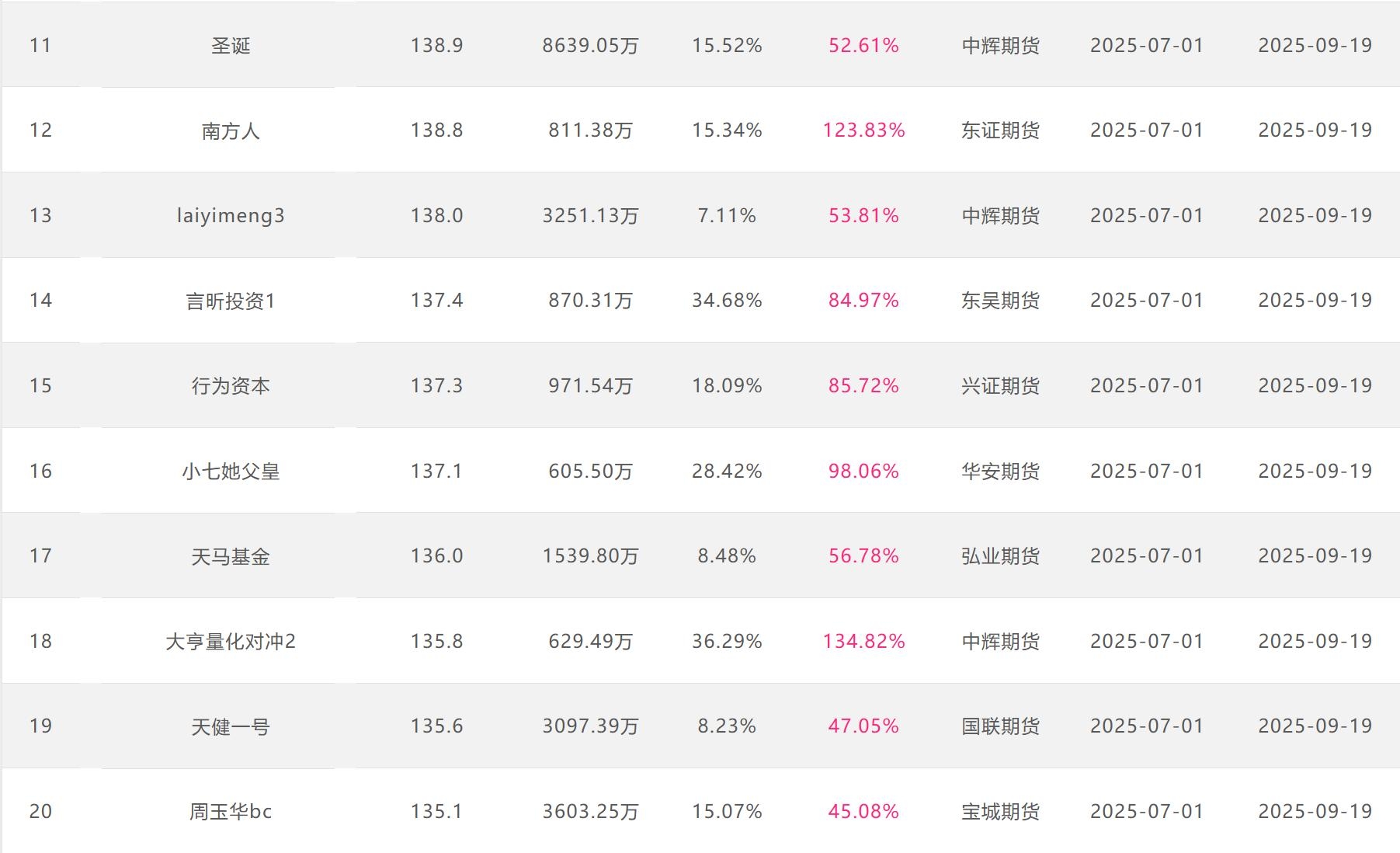Click the 弘业期货 broker name
This screenshot has width=1400, height=853.
(x=1000, y=556)
